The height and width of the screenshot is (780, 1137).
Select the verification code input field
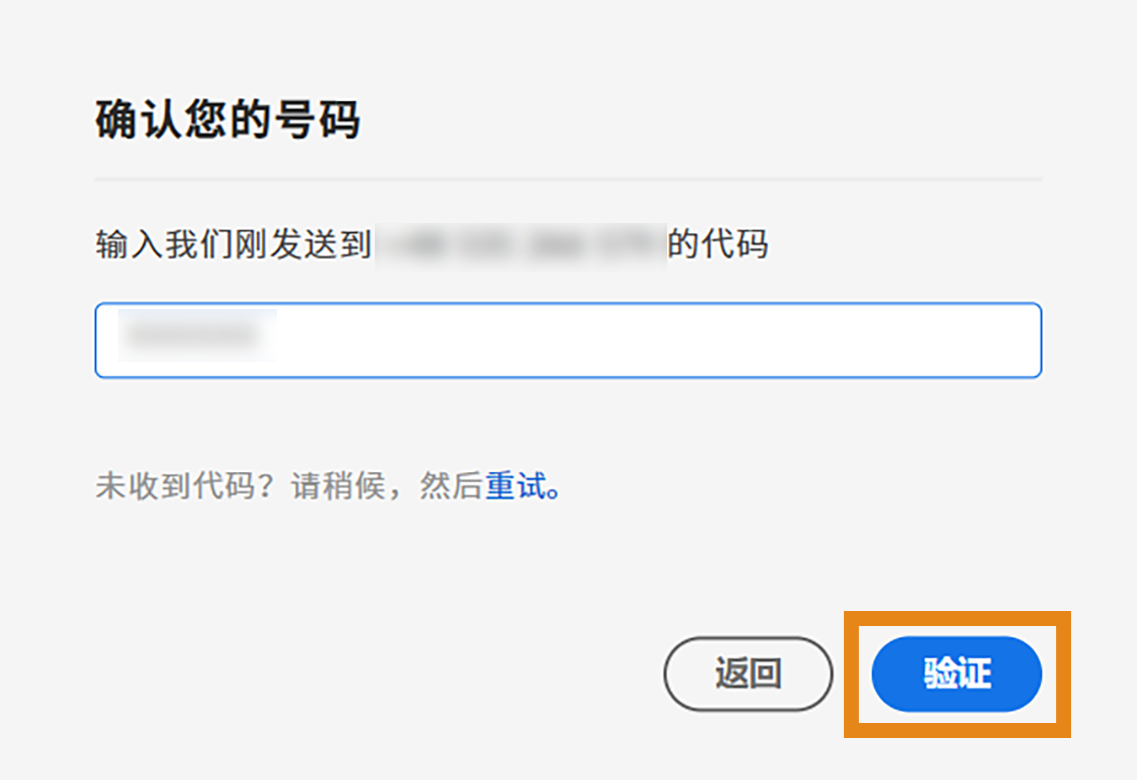(568, 340)
